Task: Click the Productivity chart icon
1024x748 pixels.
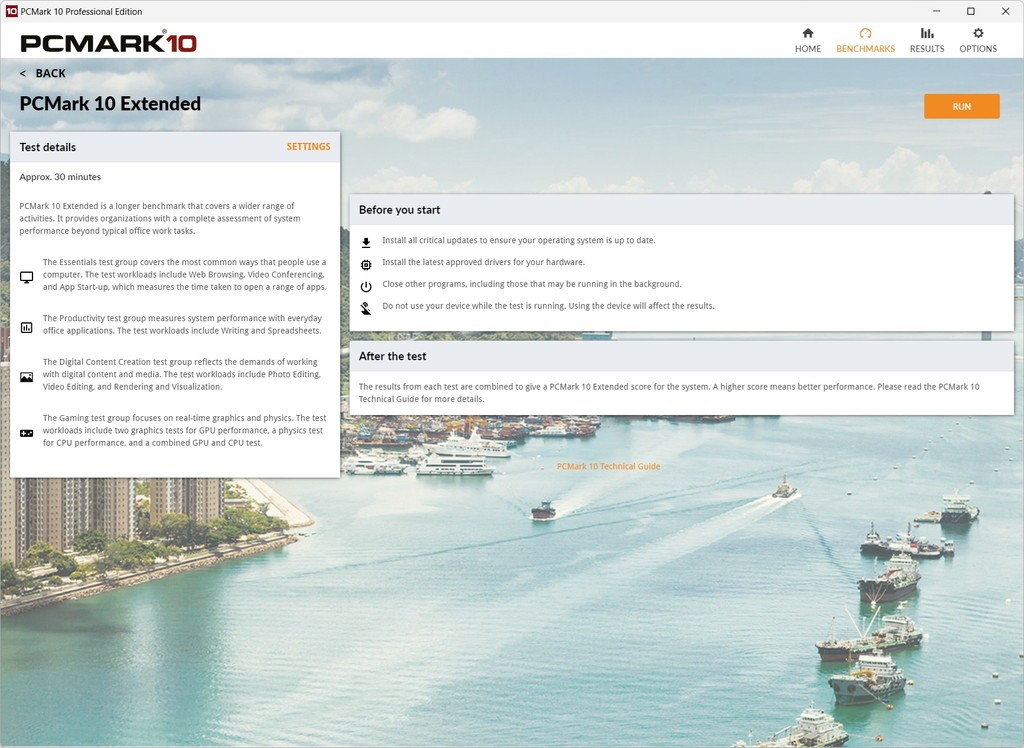Action: tap(26, 327)
